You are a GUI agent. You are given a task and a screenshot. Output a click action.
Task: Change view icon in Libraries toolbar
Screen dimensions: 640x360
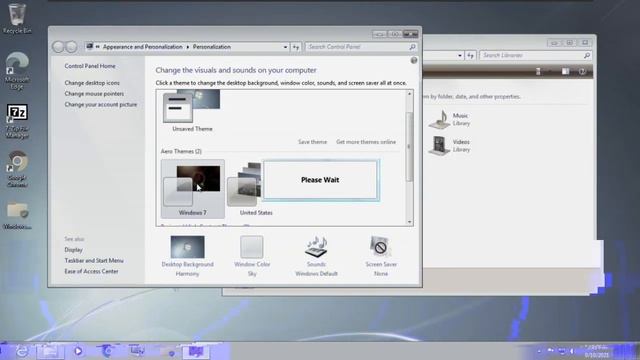[x=538, y=71]
